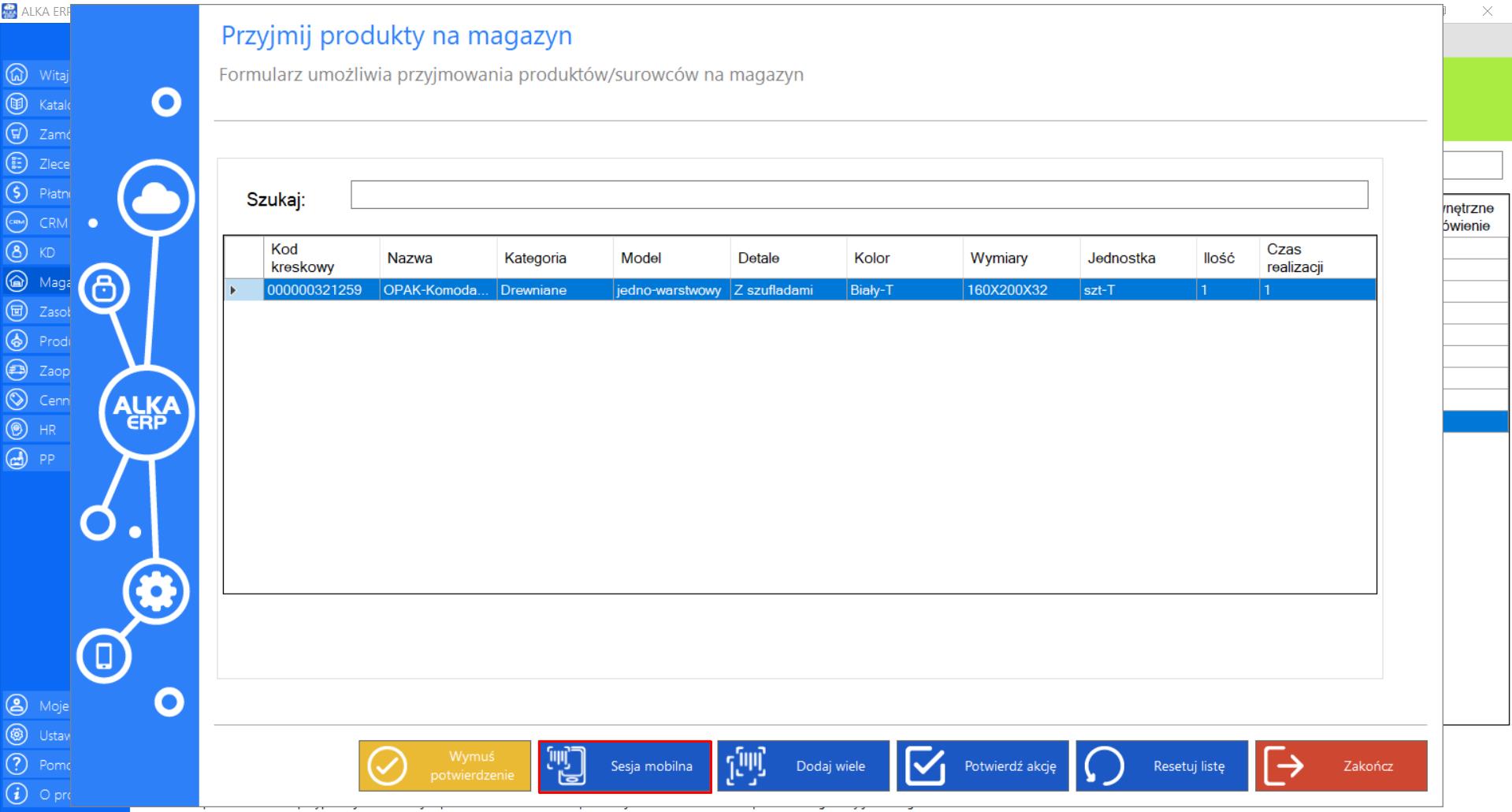Click the row selector arrow of the first row
This screenshot has width=1512, height=812.
pyautogui.click(x=233, y=290)
